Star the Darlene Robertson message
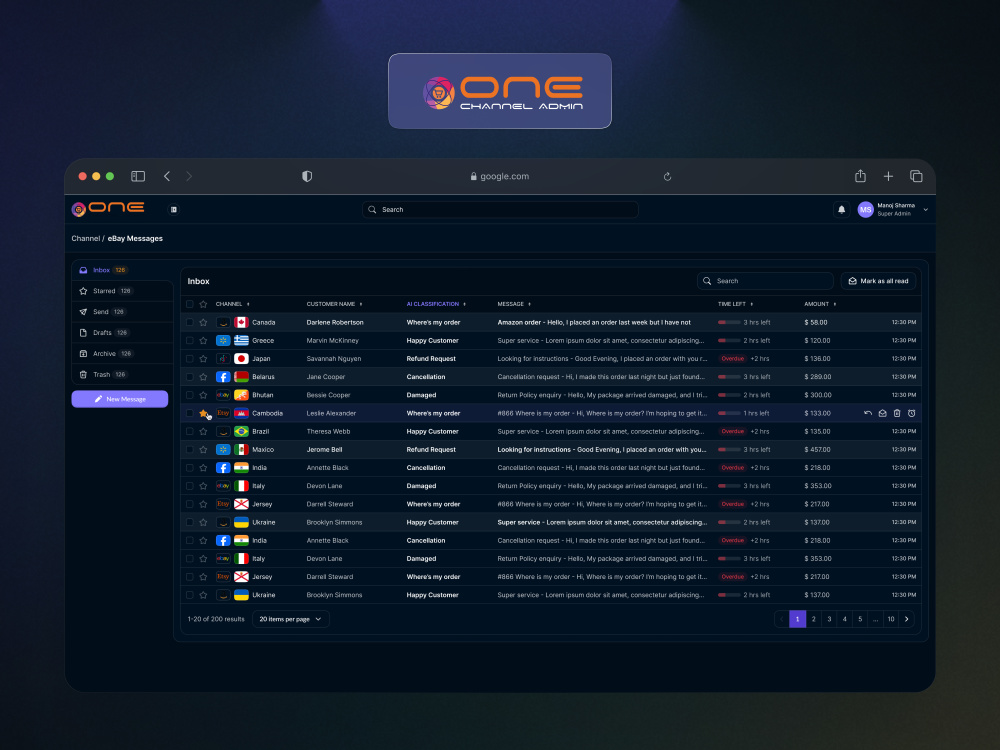This screenshot has width=1000, height=750. click(203, 322)
